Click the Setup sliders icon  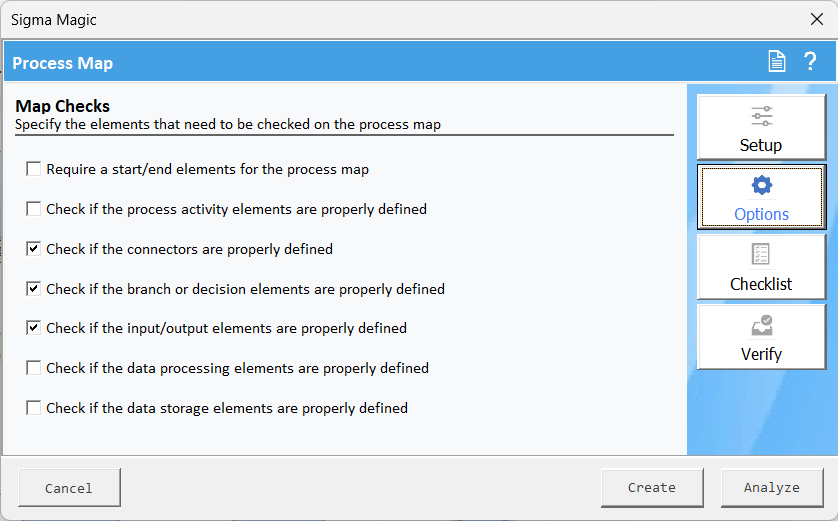click(761, 116)
